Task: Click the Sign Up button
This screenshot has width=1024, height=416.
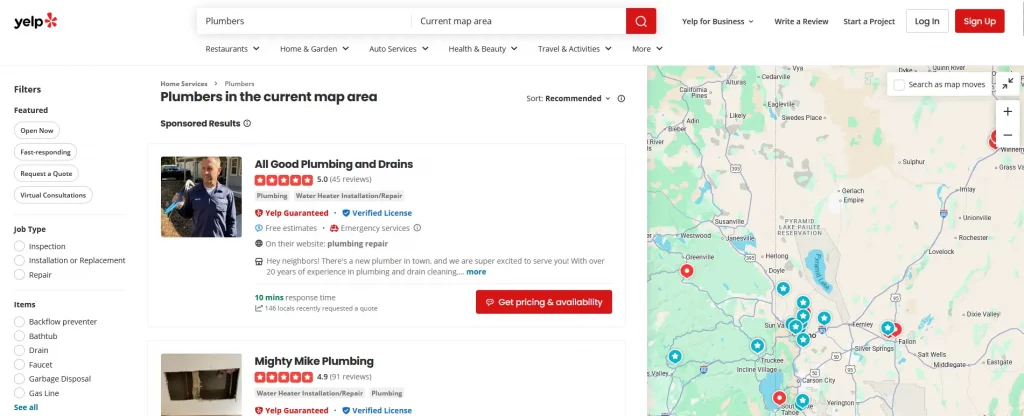Action: (x=979, y=21)
